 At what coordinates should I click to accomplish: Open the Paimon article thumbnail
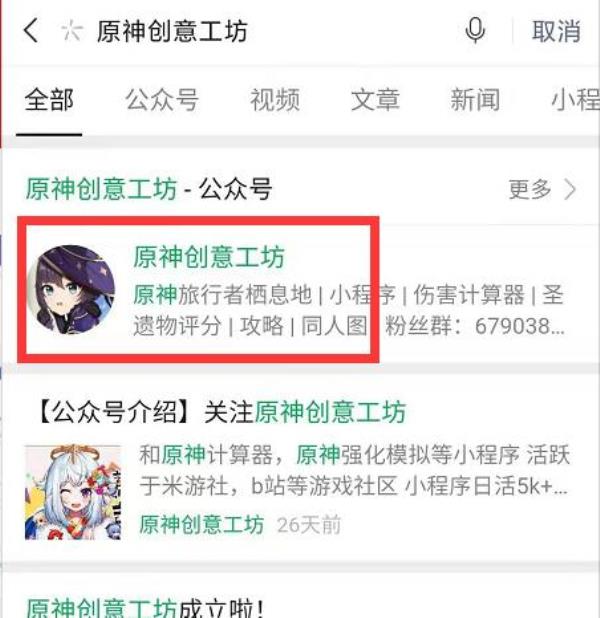[x=73, y=492]
